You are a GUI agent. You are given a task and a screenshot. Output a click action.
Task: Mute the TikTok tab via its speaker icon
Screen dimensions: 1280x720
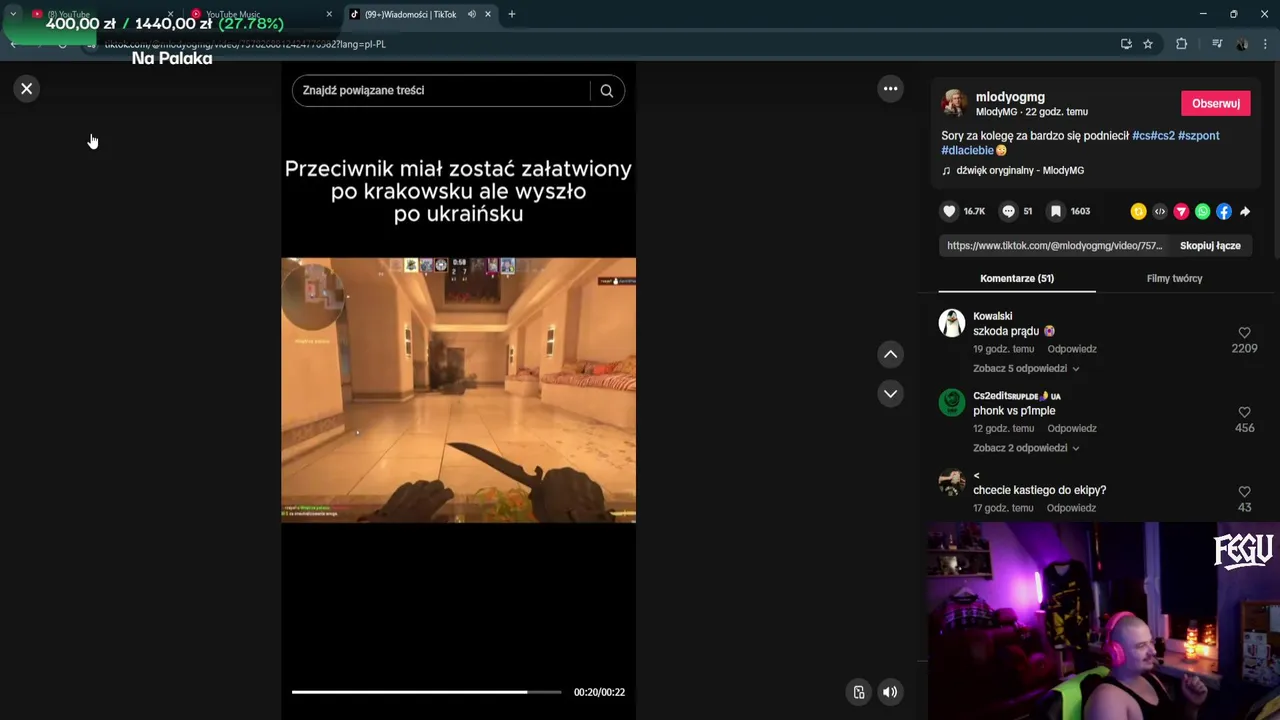click(471, 15)
